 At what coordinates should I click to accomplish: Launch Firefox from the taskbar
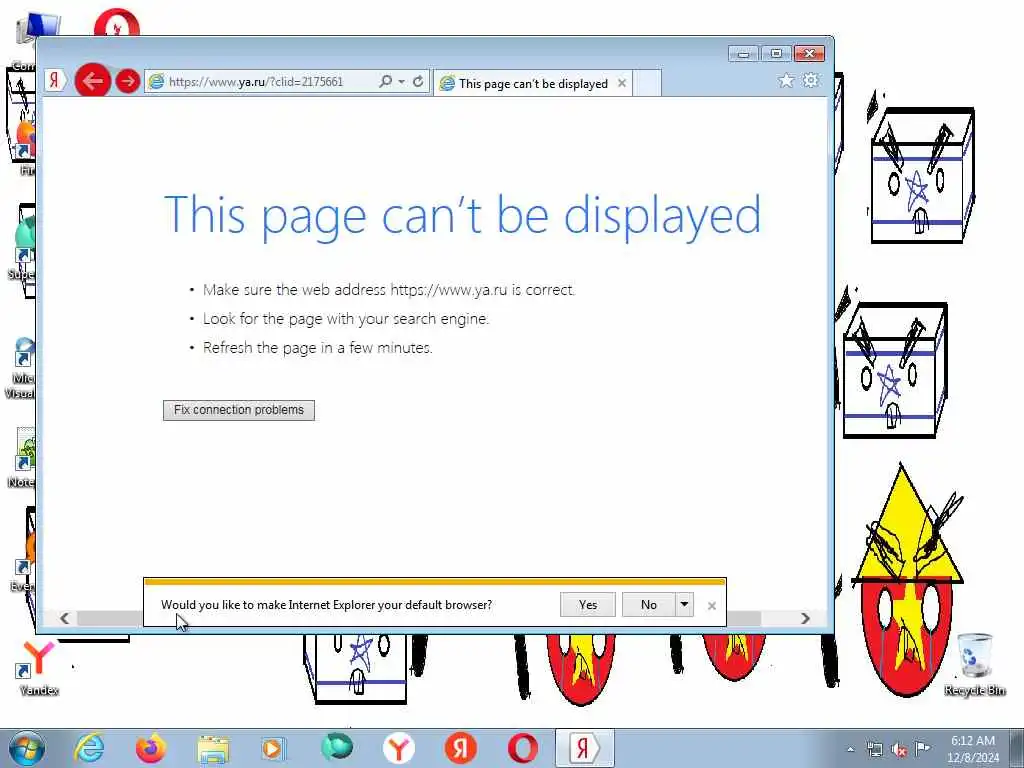[x=151, y=748]
